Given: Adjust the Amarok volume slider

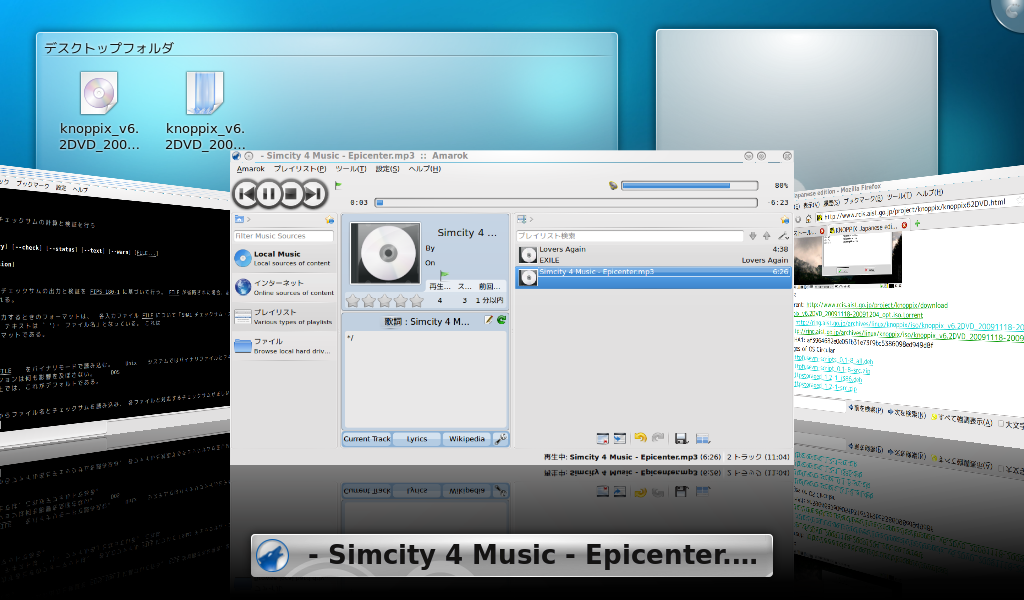Looking at the screenshot, I should pyautogui.click(x=690, y=185).
